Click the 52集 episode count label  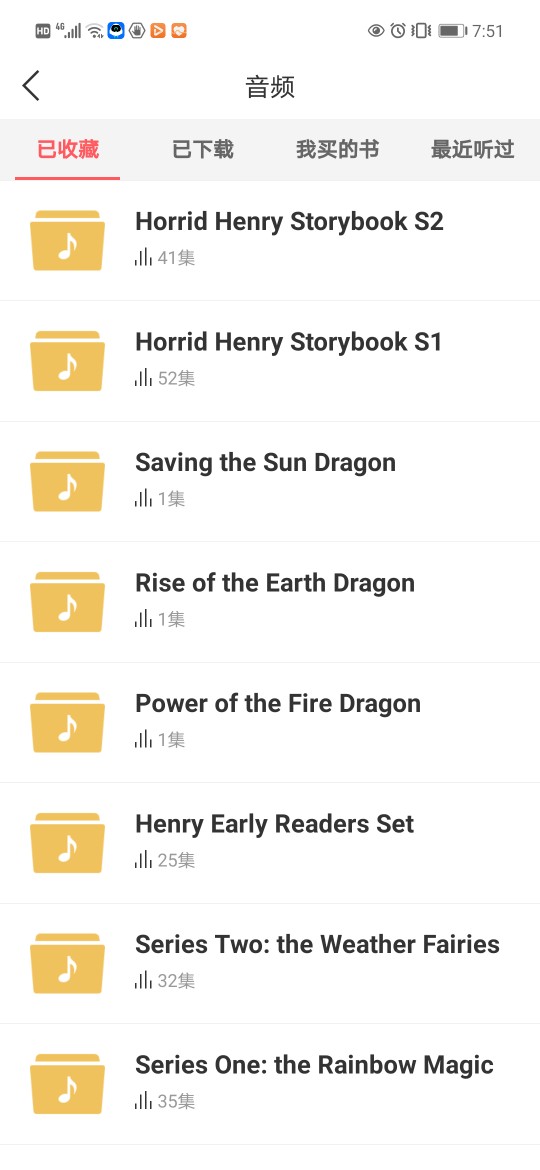[x=176, y=378]
